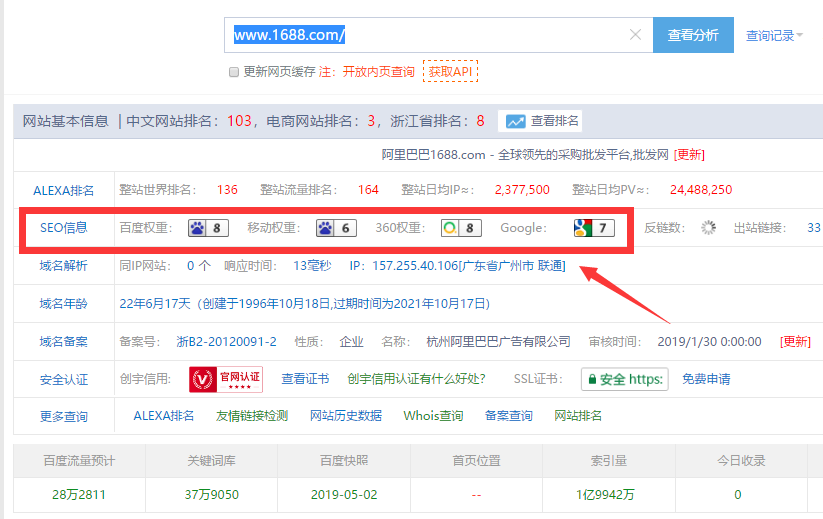The width and height of the screenshot is (823, 519).
Task: Check the 更新网页缓存 checkbox
Action: [234, 72]
